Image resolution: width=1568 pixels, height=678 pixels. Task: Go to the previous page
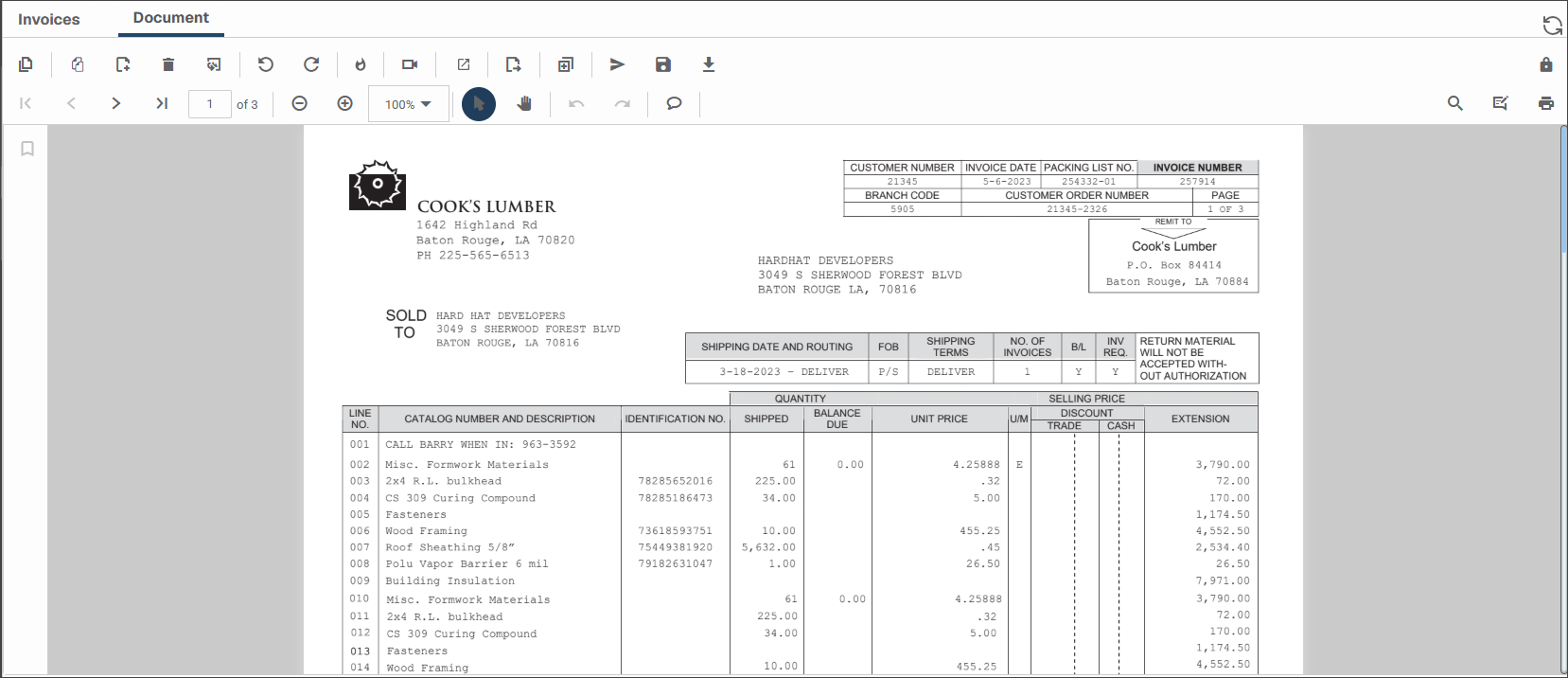click(x=71, y=103)
